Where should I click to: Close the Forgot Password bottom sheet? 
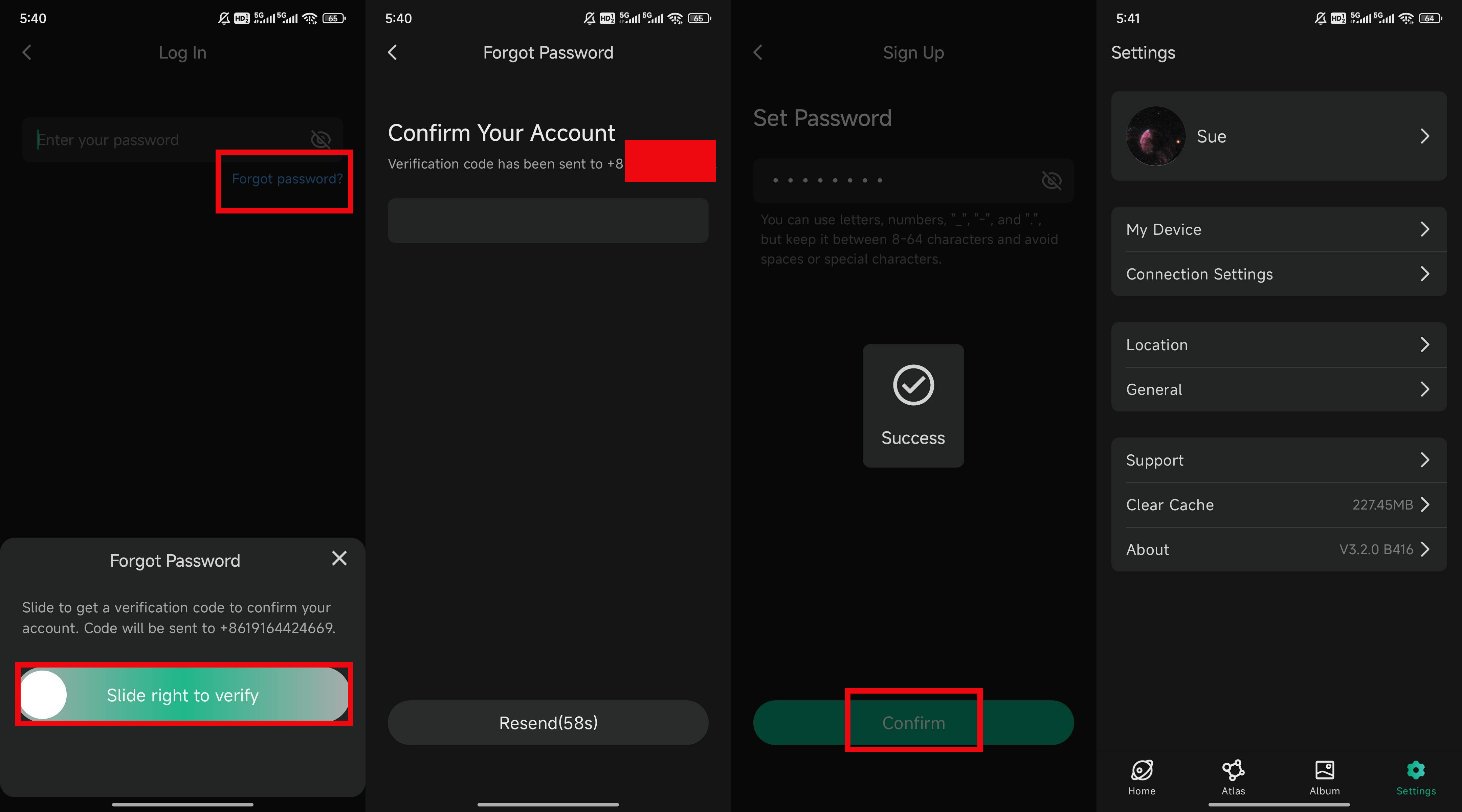(x=339, y=558)
